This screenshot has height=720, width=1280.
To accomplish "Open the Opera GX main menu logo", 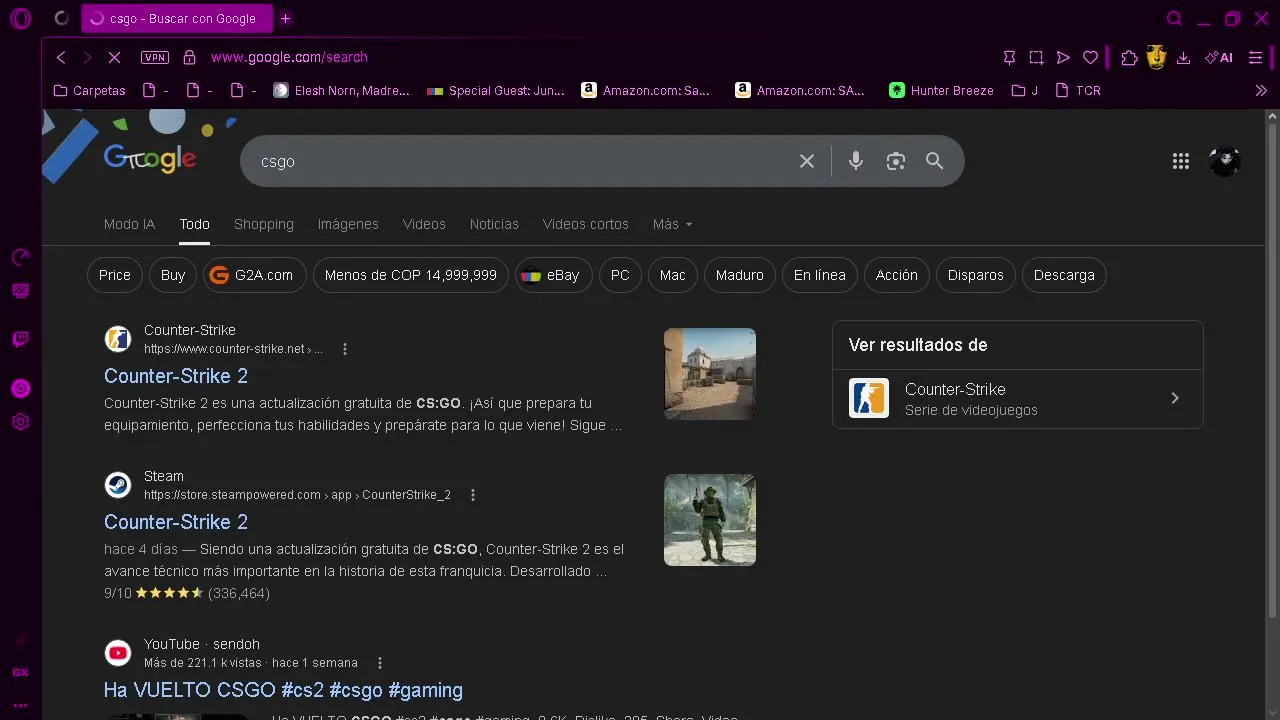I will [20, 18].
